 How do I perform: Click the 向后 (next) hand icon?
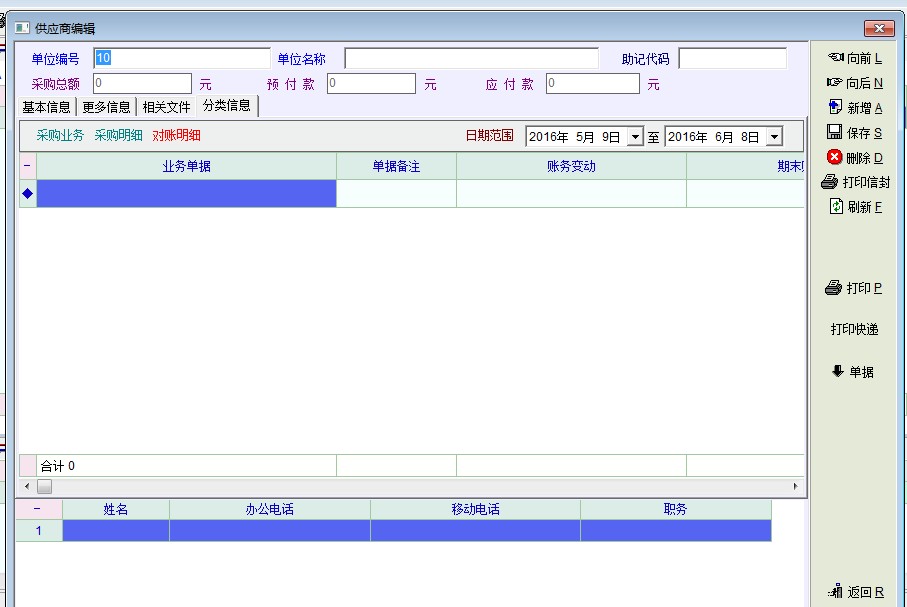tap(835, 83)
